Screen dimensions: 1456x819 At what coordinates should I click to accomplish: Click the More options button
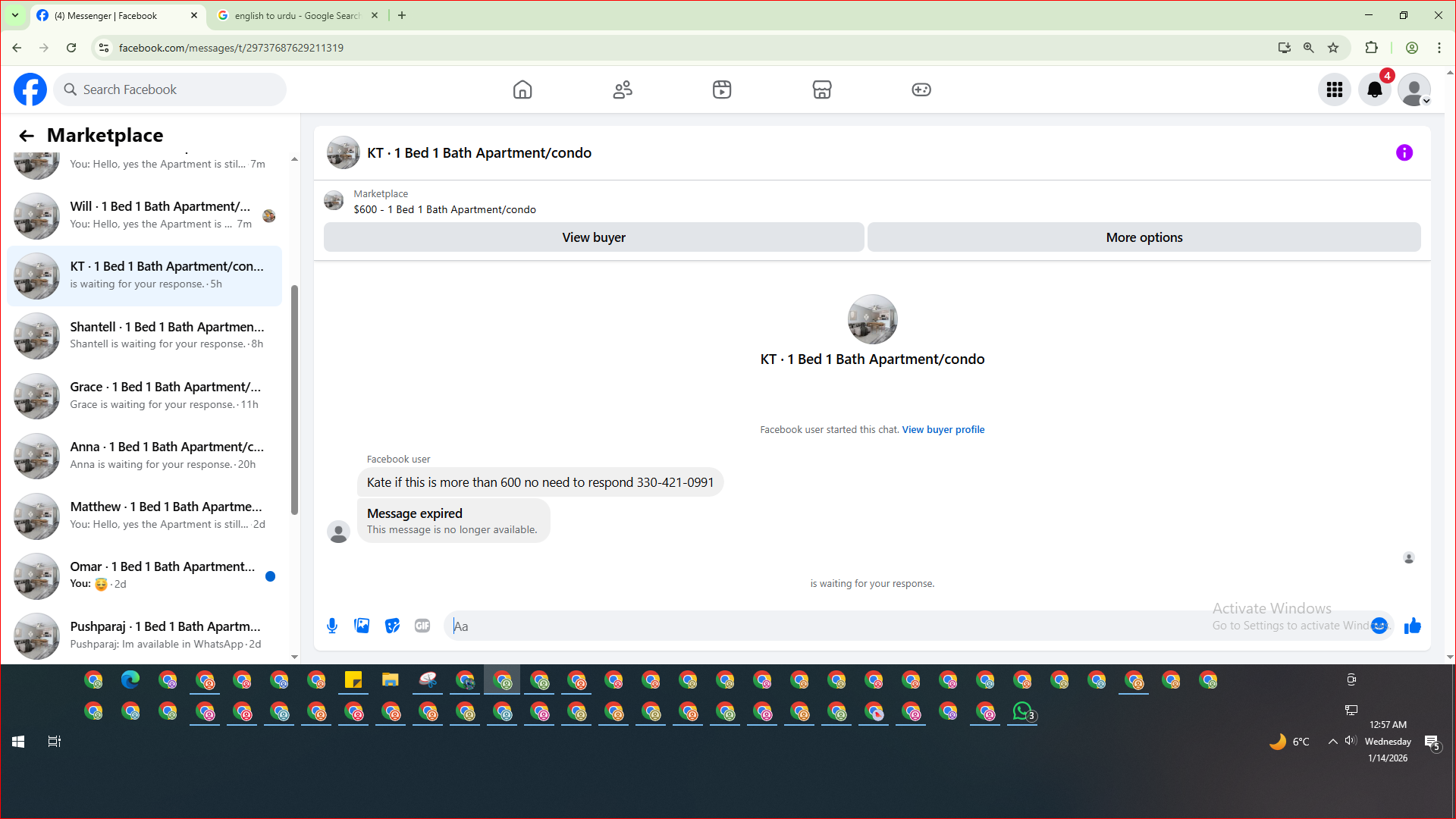pyautogui.click(x=1144, y=237)
